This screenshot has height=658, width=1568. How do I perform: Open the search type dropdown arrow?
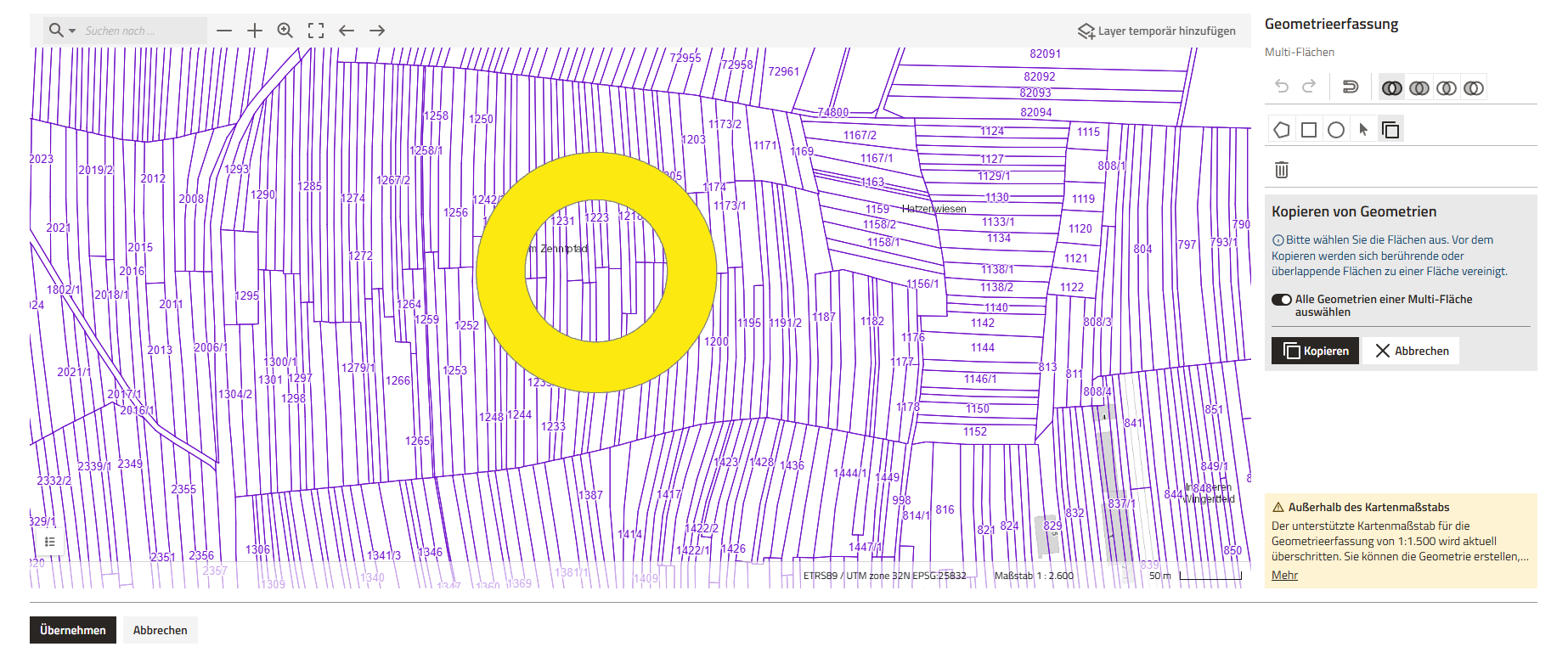pos(72,31)
